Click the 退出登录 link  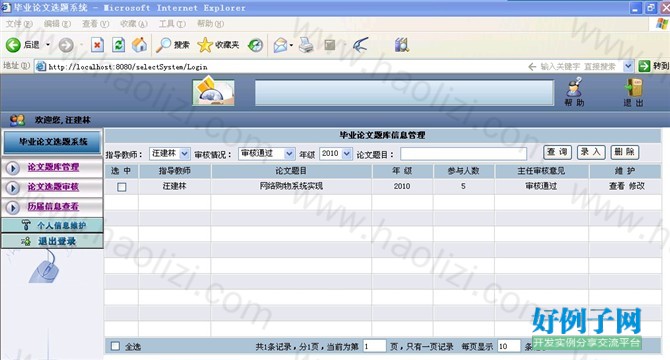click(57, 241)
